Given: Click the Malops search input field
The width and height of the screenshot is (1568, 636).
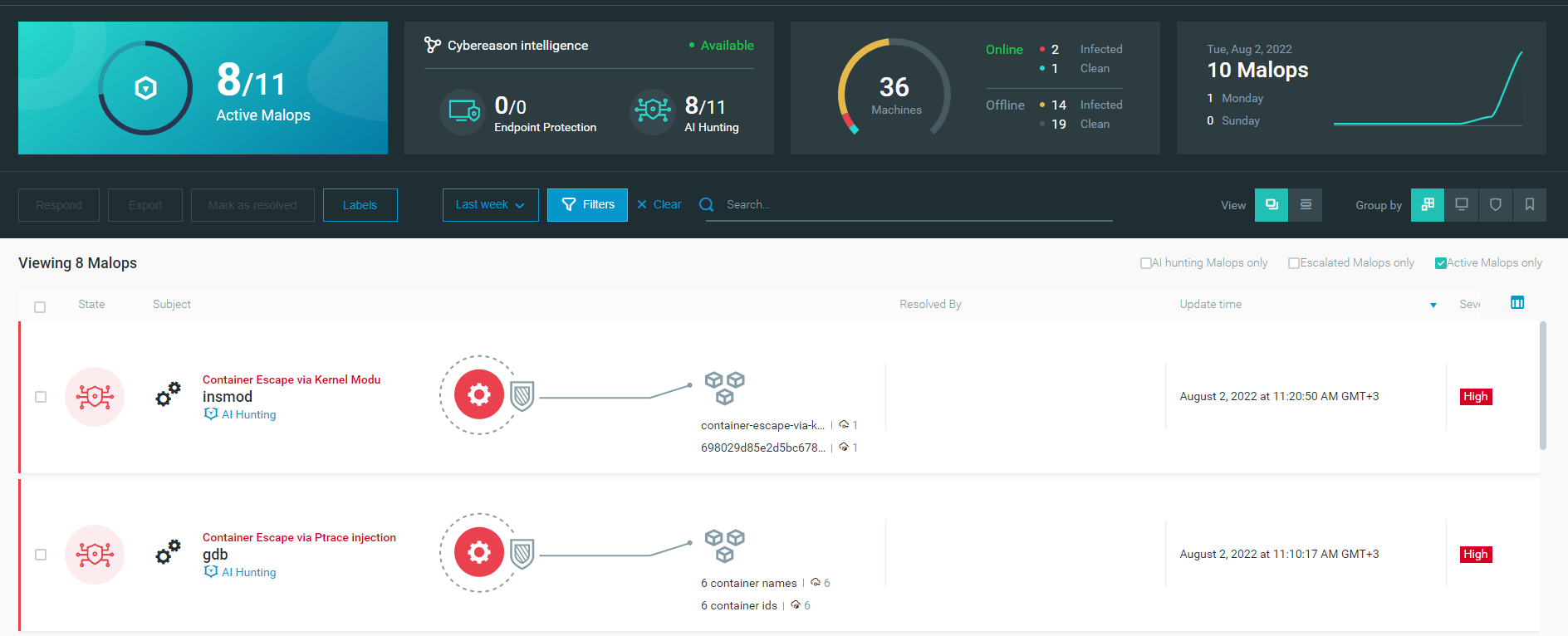Looking at the screenshot, I should pos(914,205).
